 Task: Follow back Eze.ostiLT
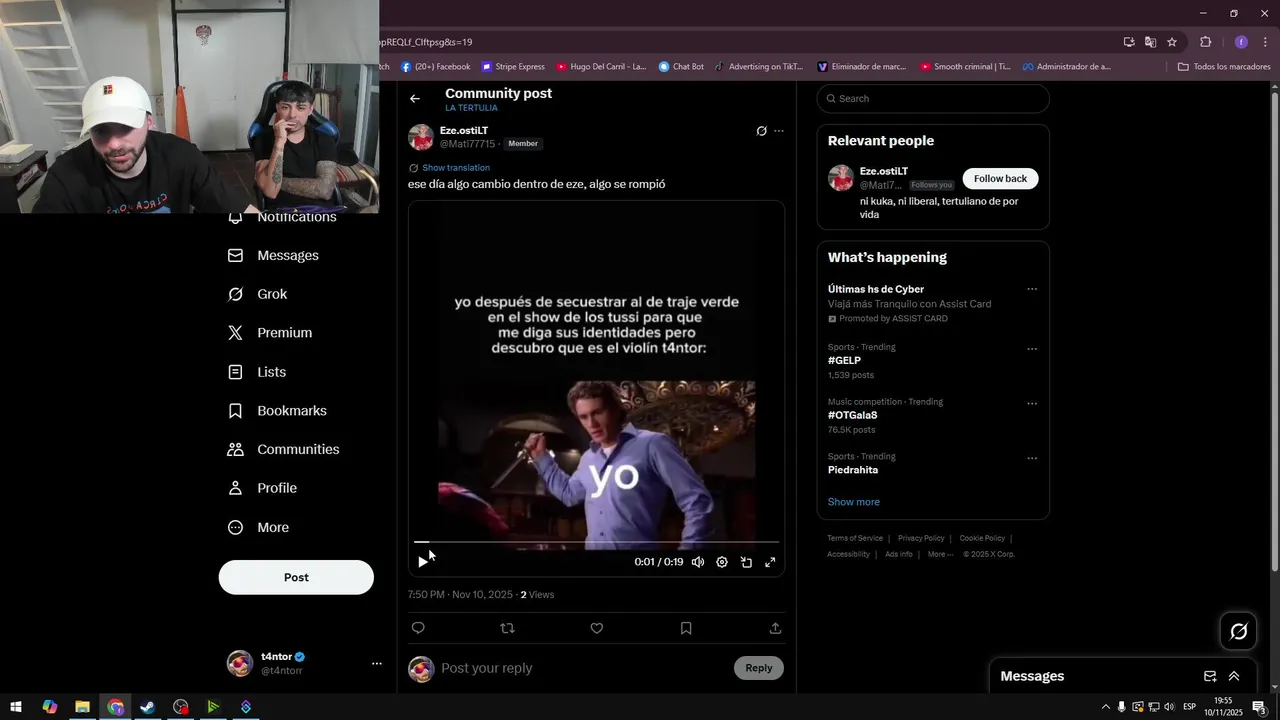click(x=1000, y=179)
